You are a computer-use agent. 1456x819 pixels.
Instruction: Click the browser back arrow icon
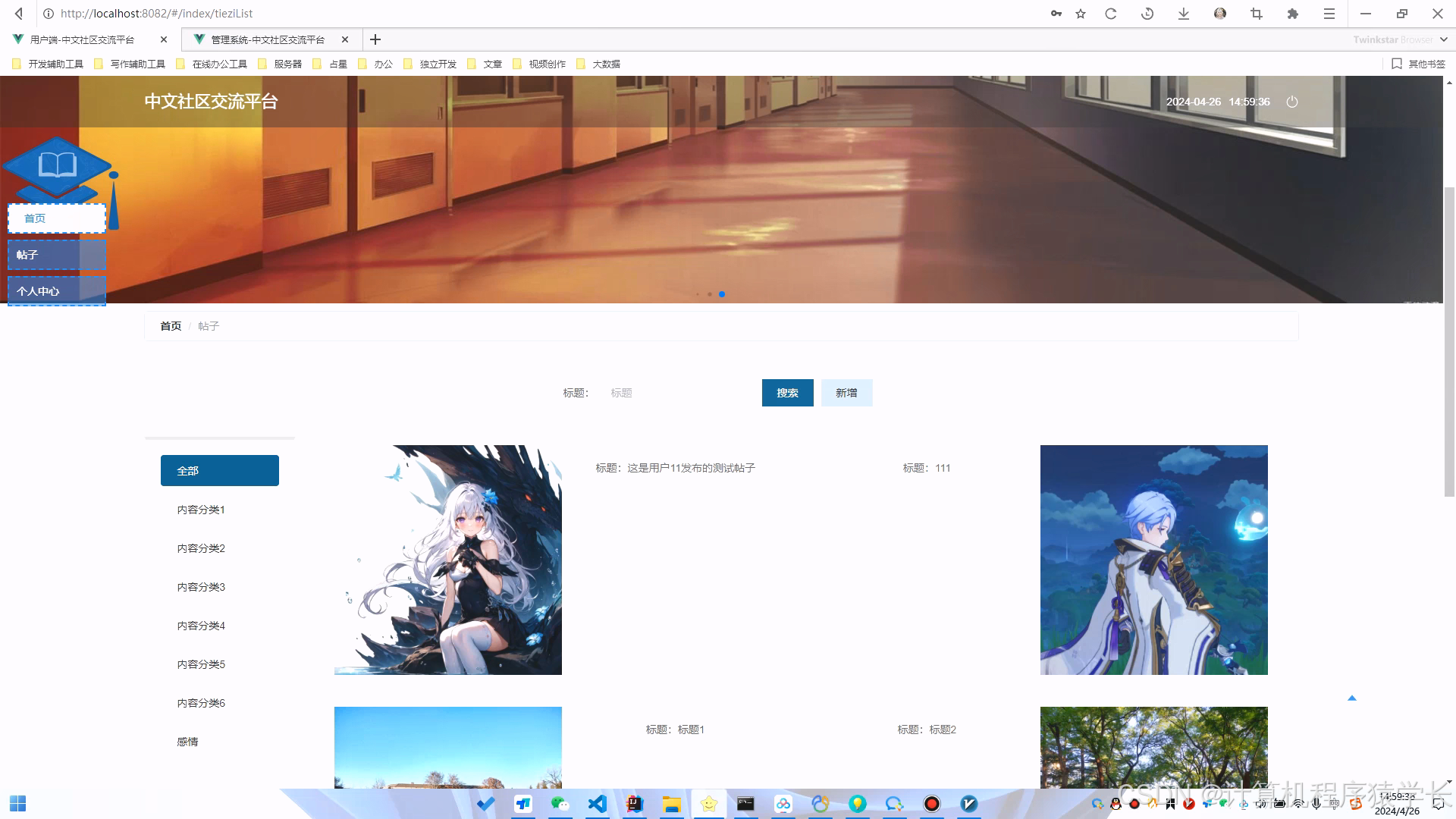[19, 14]
